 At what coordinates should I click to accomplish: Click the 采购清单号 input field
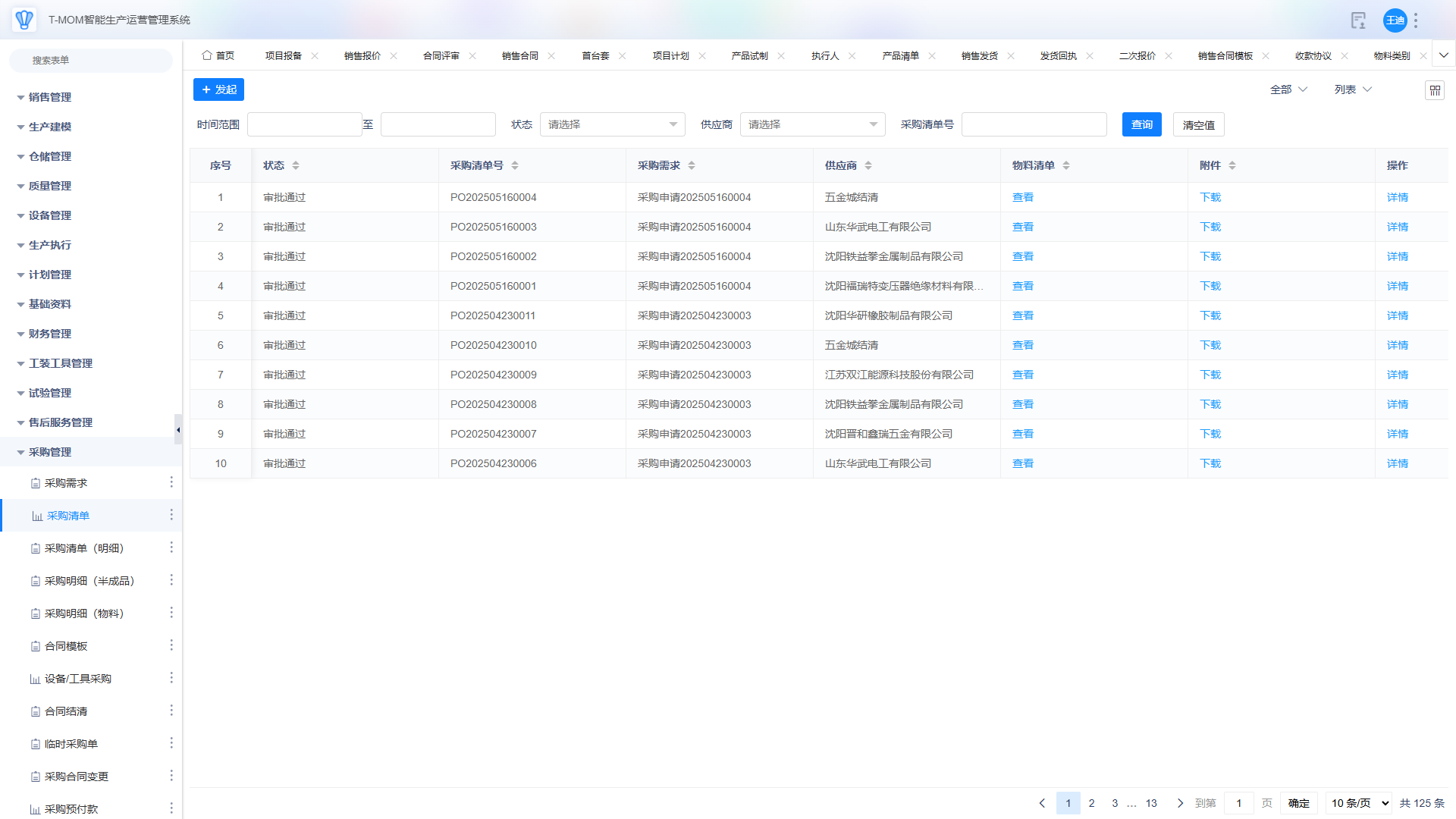click(1034, 124)
